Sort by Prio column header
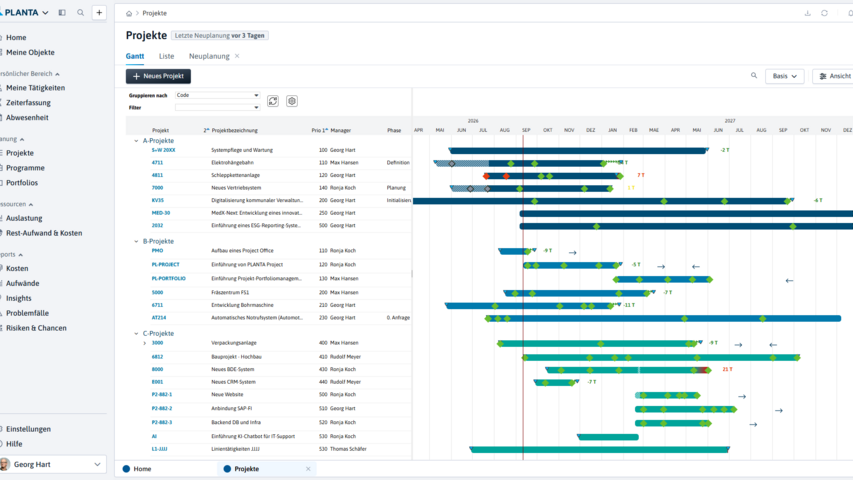 click(x=320, y=131)
